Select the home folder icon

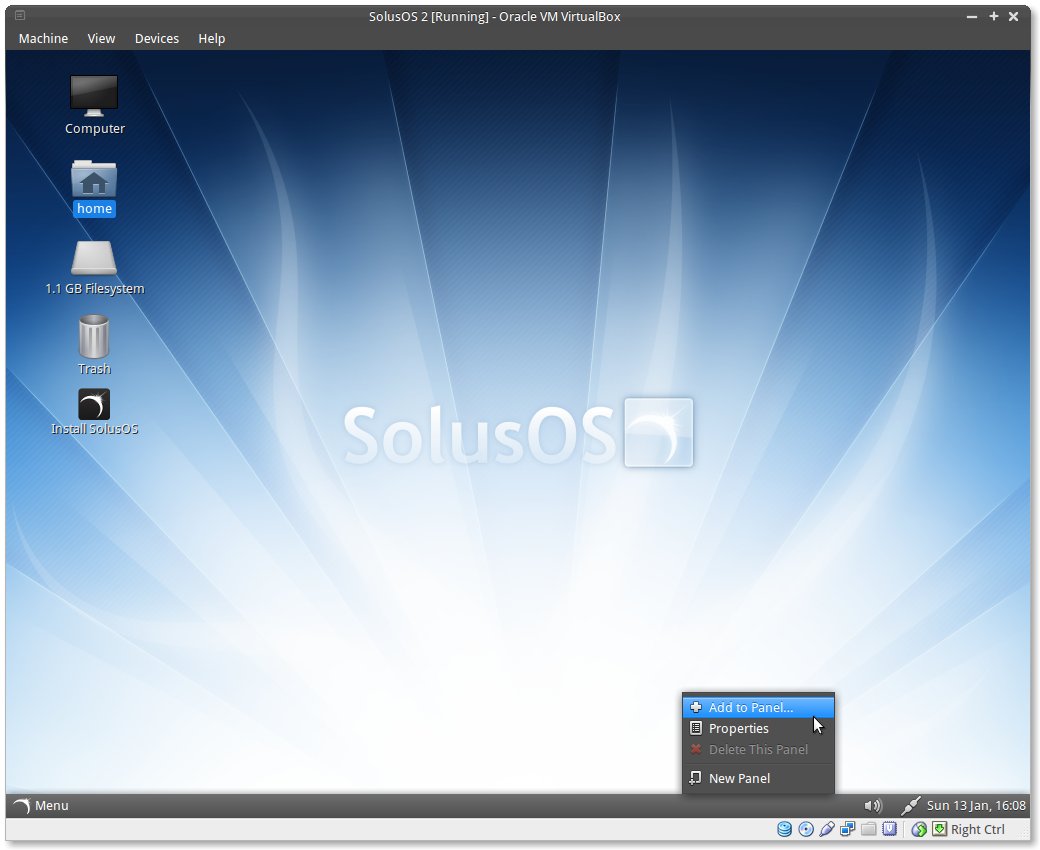(x=94, y=188)
